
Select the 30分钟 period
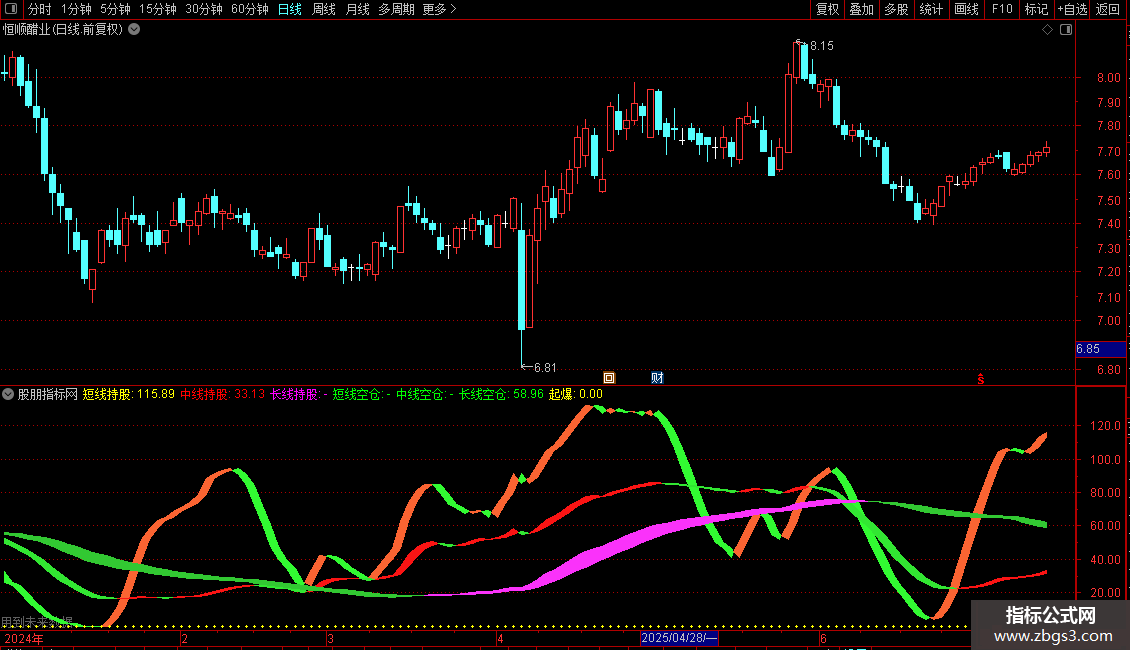[204, 9]
